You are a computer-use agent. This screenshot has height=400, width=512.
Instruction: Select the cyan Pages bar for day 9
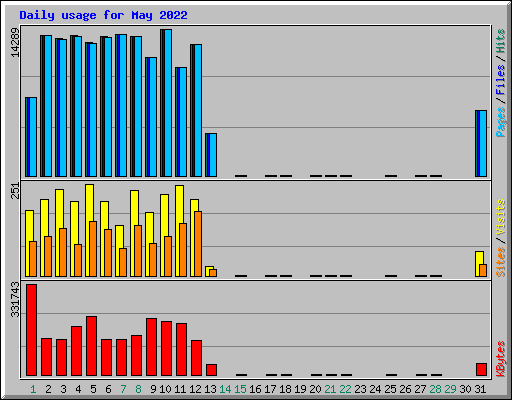click(x=153, y=117)
